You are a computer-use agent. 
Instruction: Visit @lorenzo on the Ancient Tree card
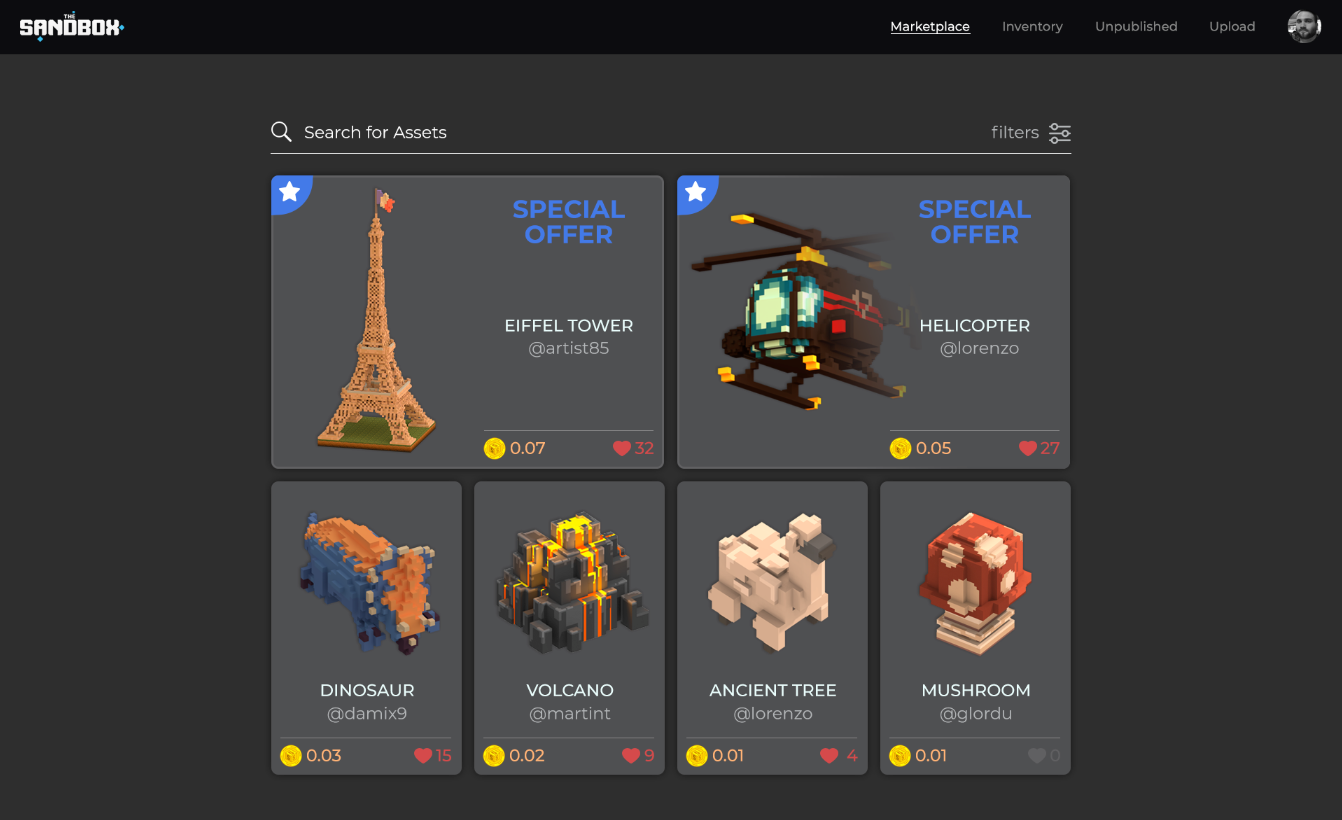(773, 714)
